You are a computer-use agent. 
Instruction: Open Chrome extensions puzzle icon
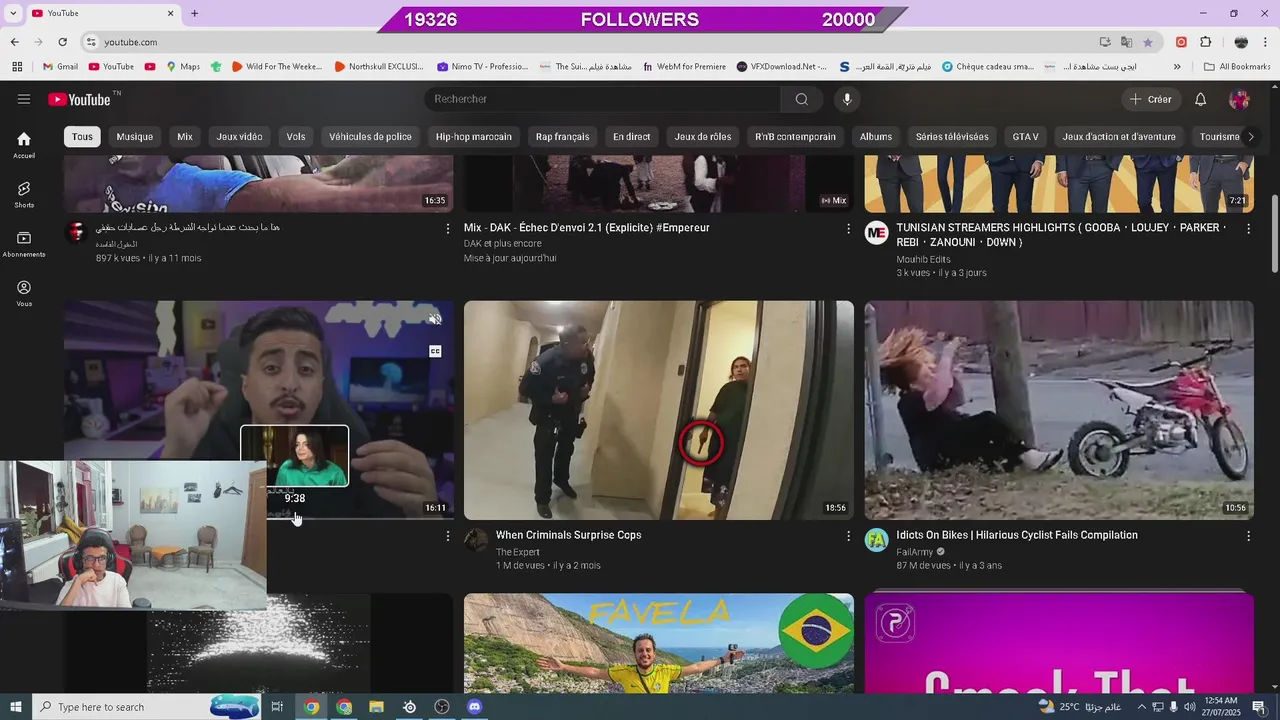tap(1206, 42)
